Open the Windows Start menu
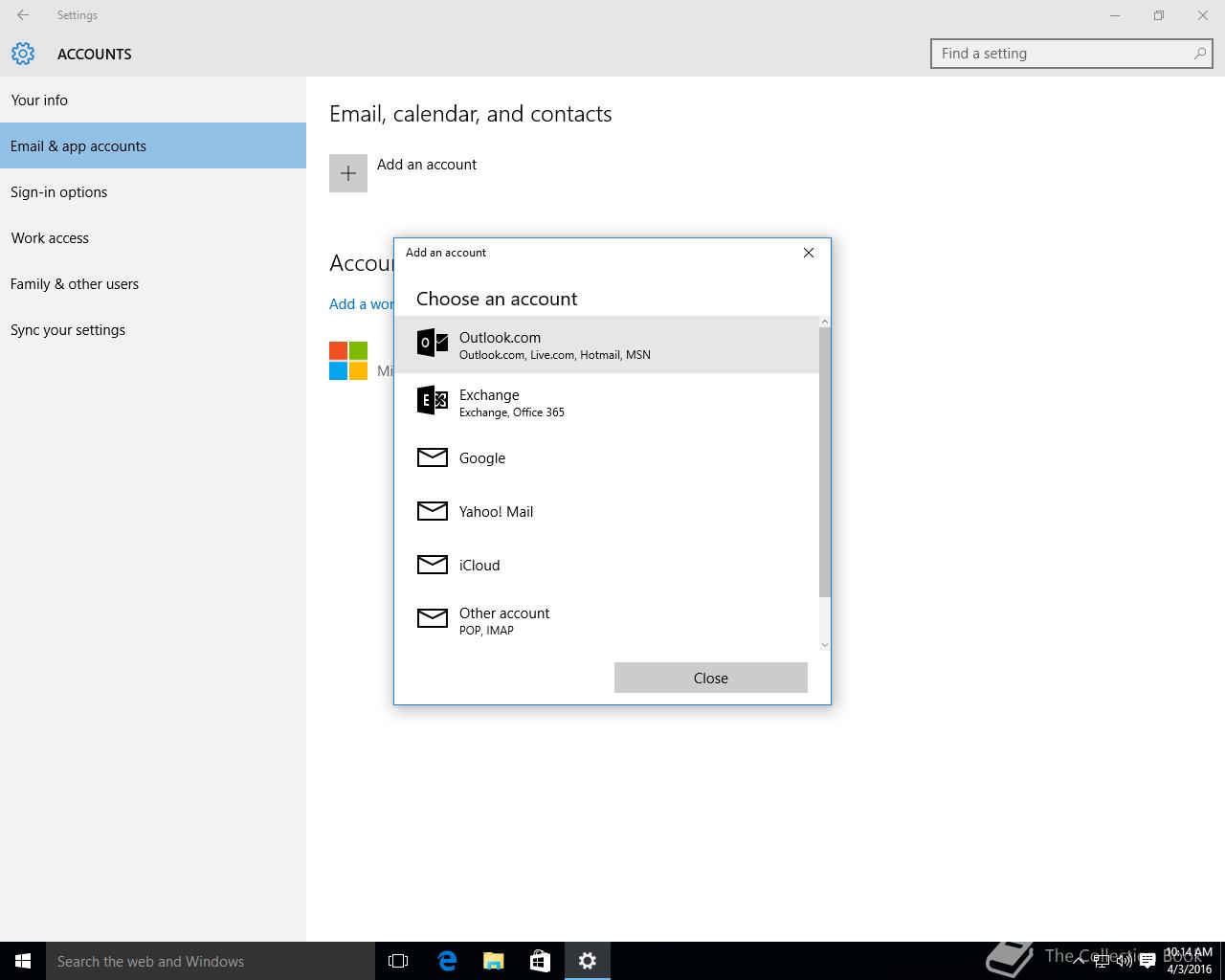Viewport: 1225px width, 980px height. [x=23, y=961]
